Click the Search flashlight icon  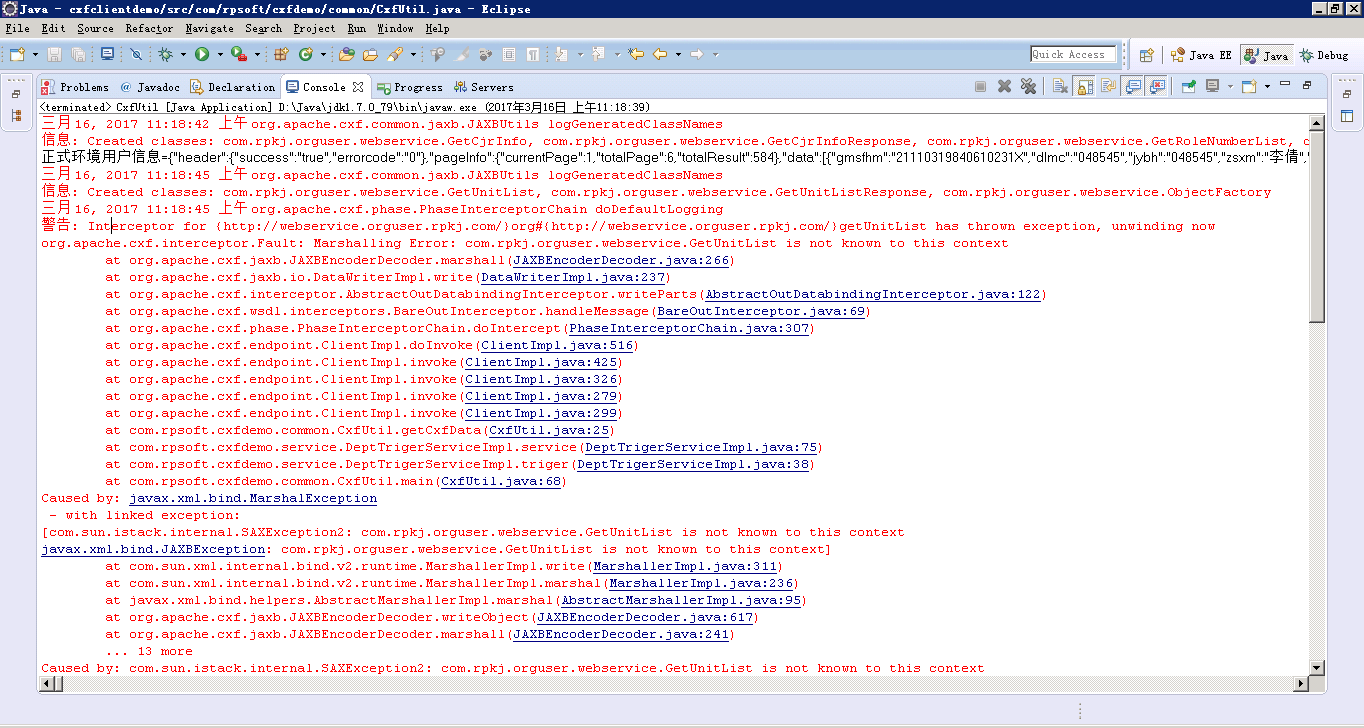point(394,54)
